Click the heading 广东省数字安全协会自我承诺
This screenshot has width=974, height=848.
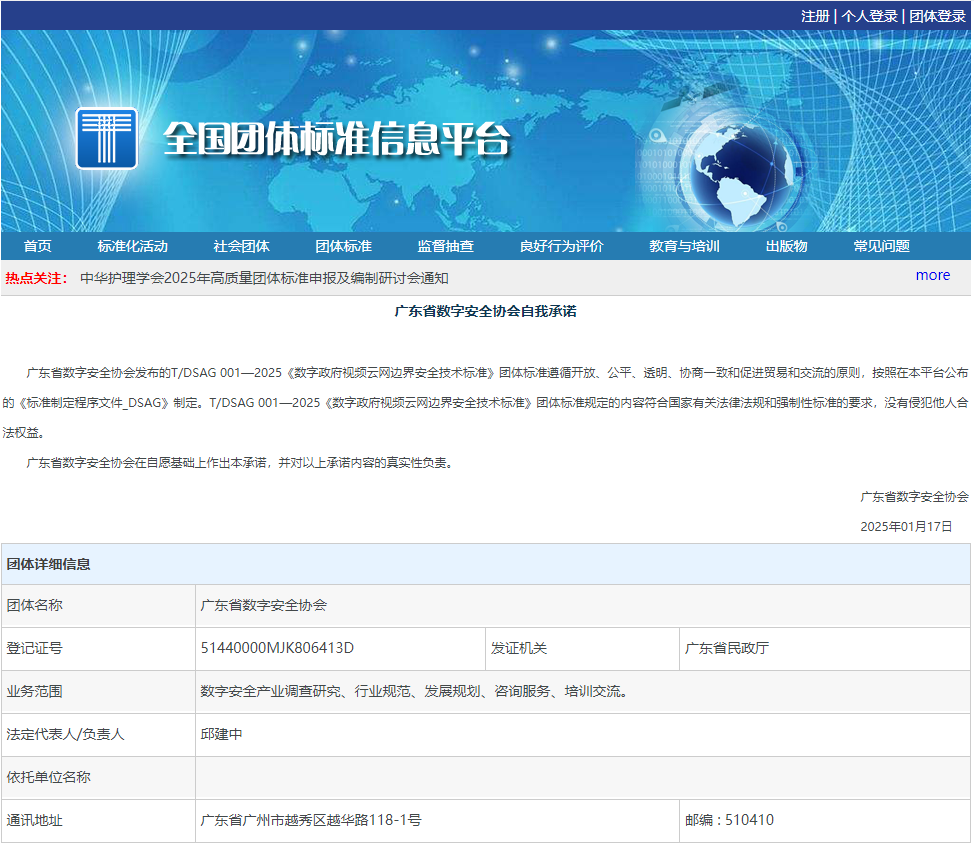pyautogui.click(x=486, y=311)
